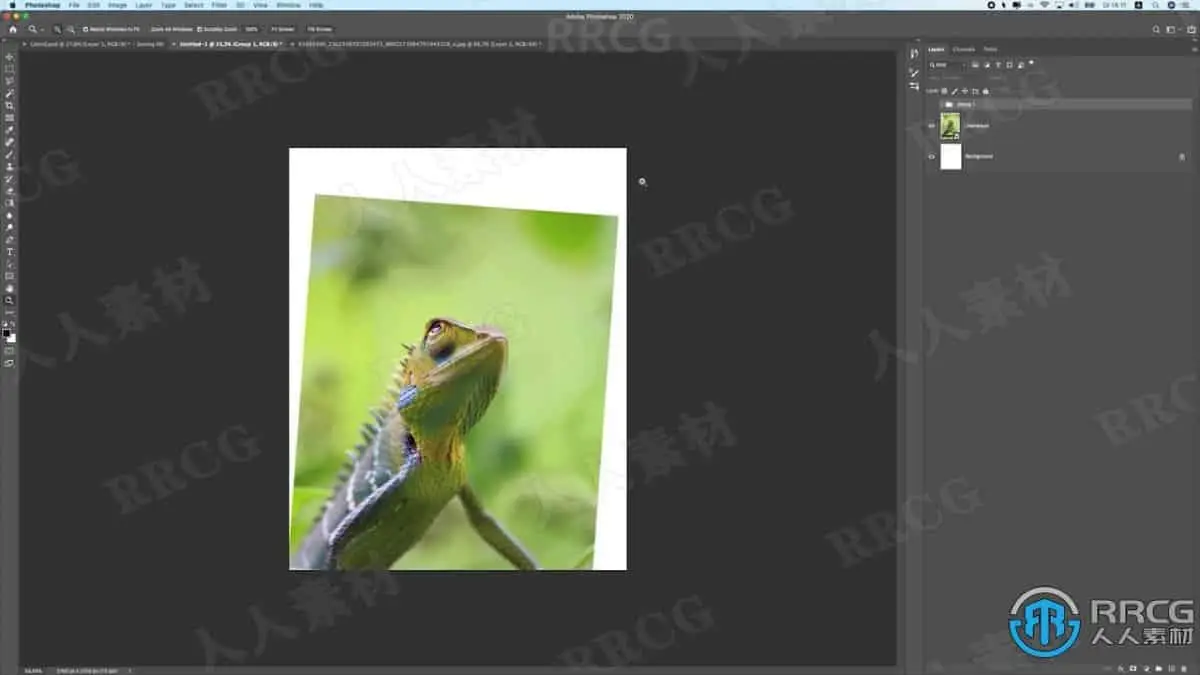Select the Brush tool
The width and height of the screenshot is (1200, 675).
tap(10, 154)
